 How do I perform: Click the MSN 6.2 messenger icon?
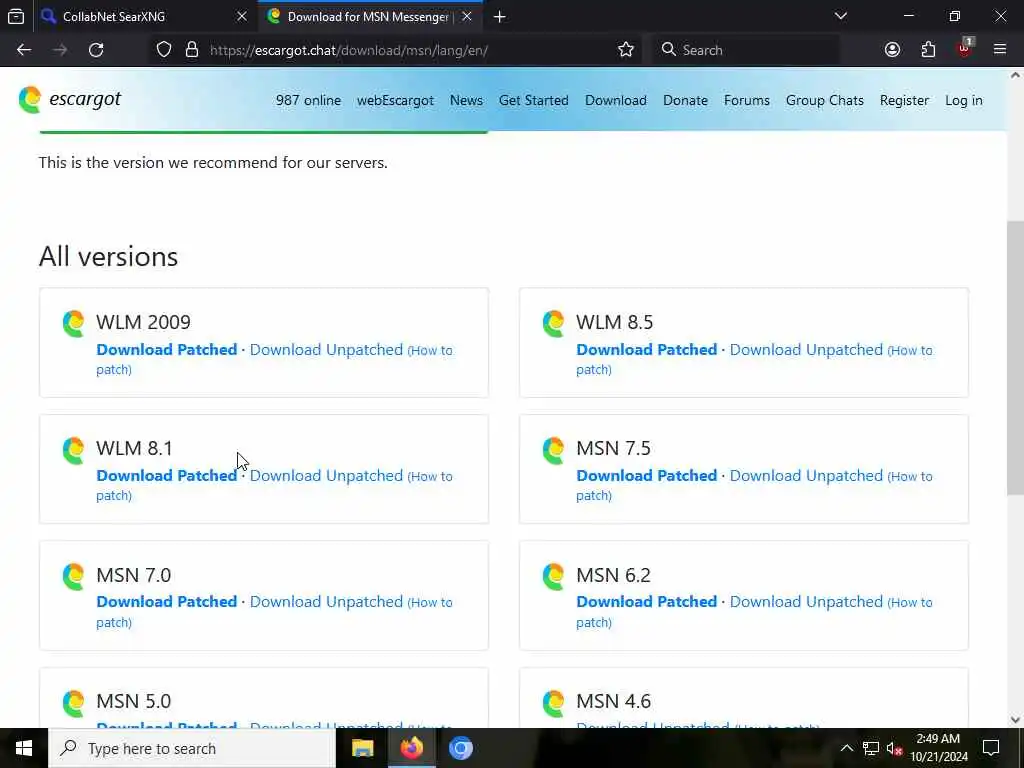coord(554,576)
